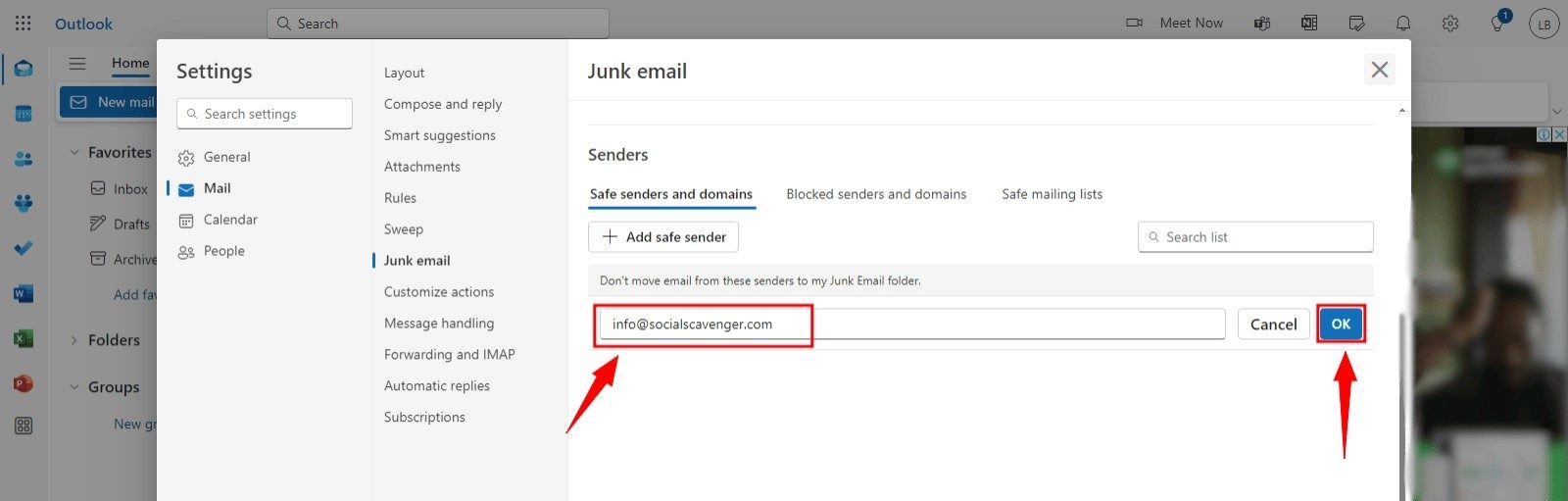Open Groups icon in left rail
1568x501 pixels.
(24, 204)
